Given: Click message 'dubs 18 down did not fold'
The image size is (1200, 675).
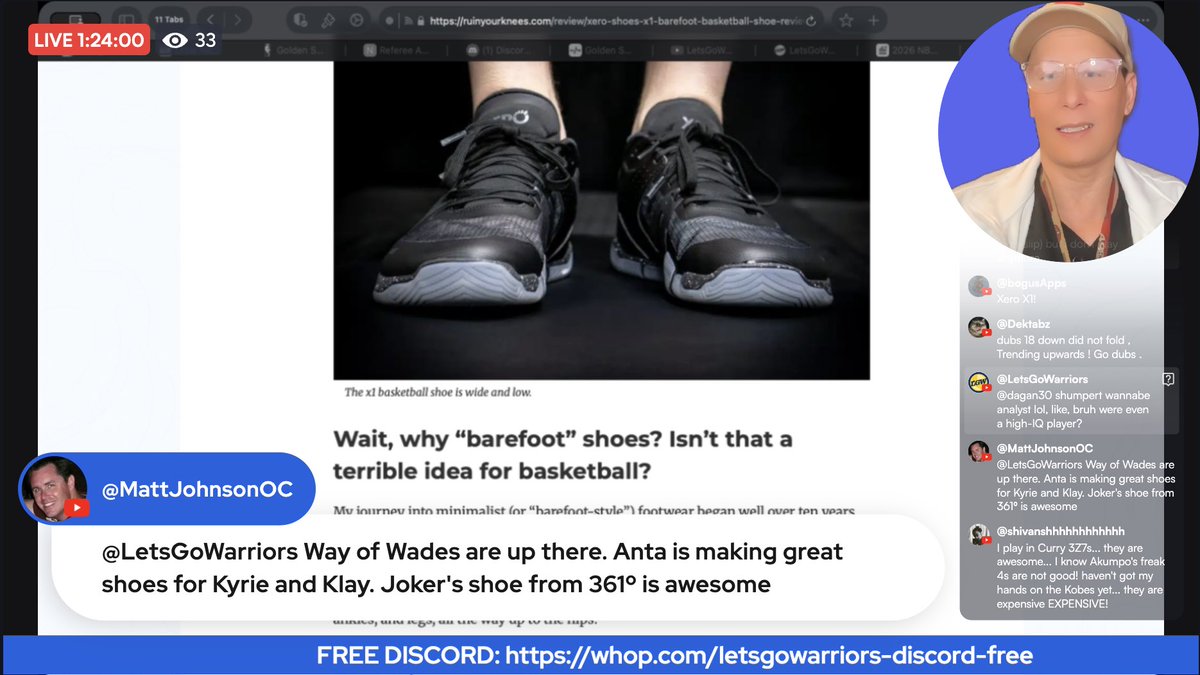Looking at the screenshot, I should pyautogui.click(x=1069, y=347).
